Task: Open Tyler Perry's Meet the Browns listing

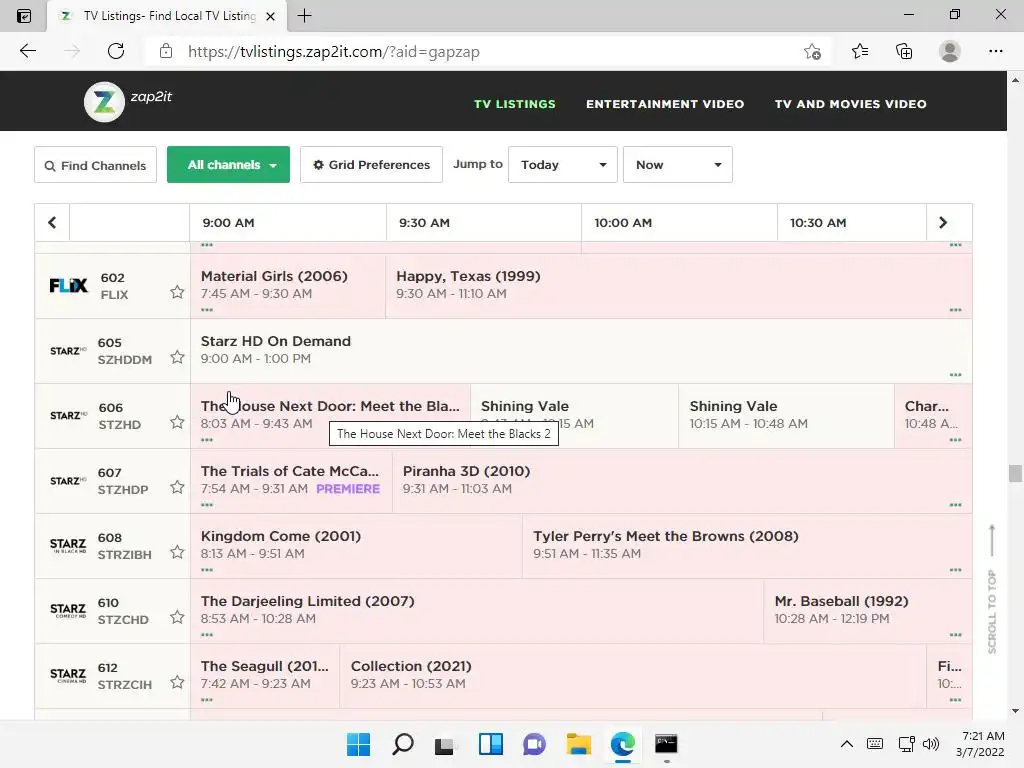Action: point(747,545)
